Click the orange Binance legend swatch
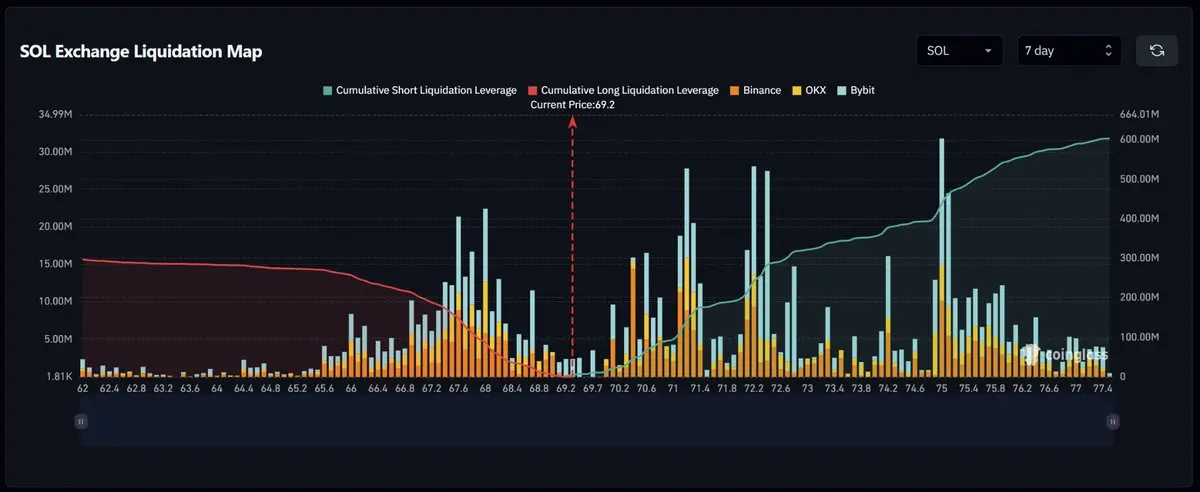 tap(734, 90)
